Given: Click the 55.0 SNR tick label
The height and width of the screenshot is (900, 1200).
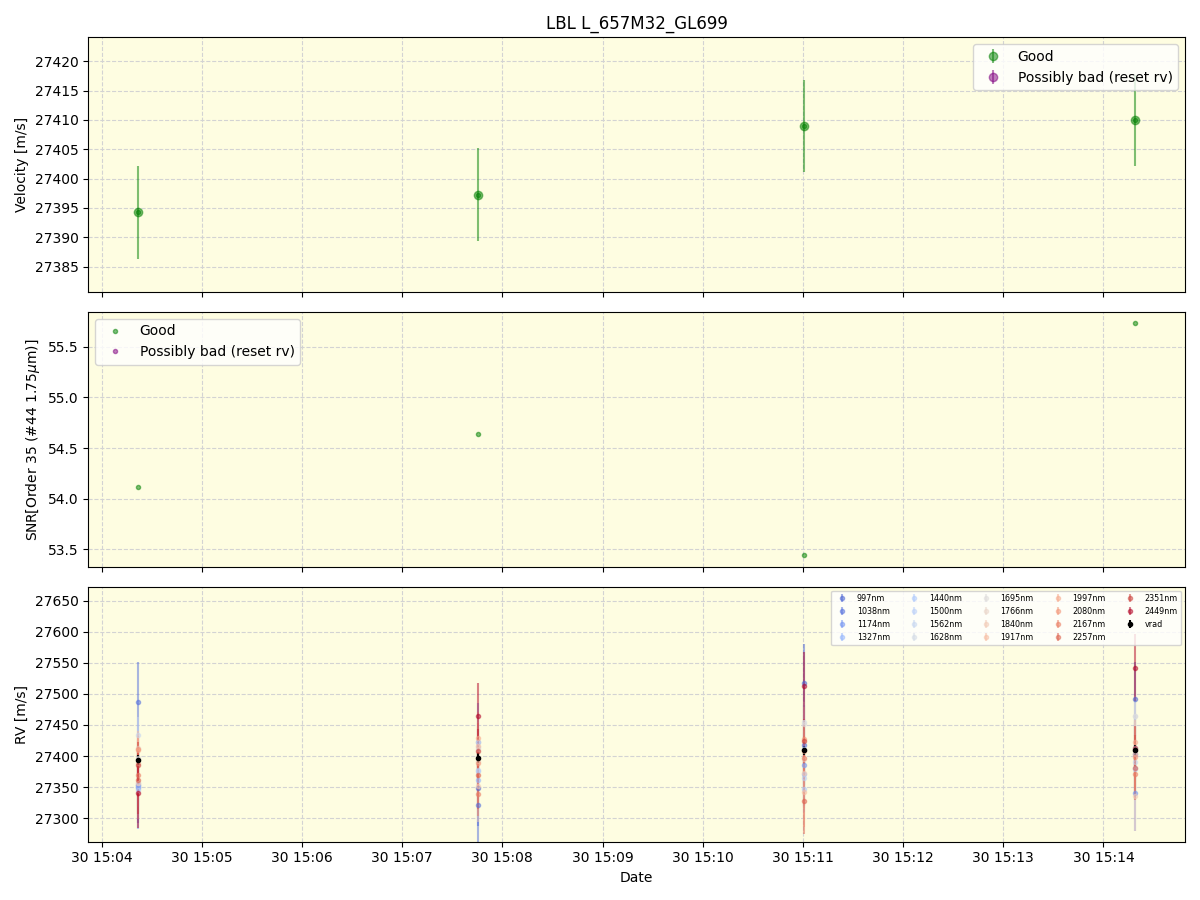Looking at the screenshot, I should click(x=63, y=398).
